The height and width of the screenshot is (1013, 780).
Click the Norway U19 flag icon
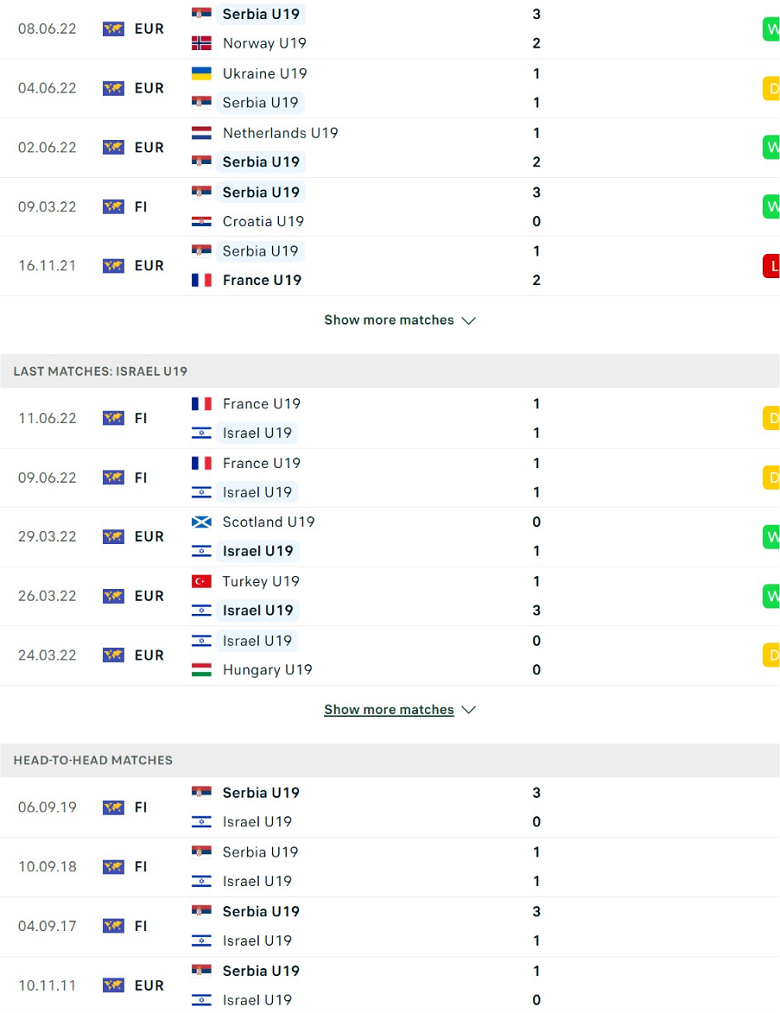(202, 43)
